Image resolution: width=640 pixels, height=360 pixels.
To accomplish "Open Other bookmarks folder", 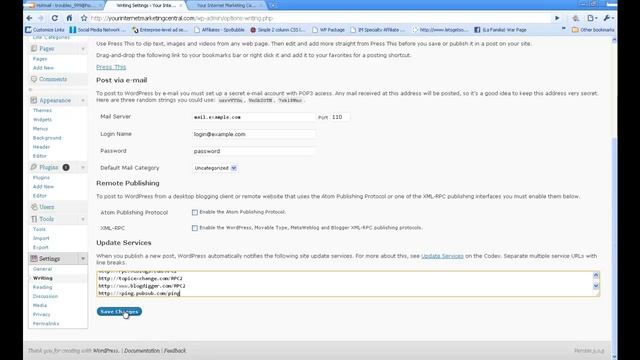I will click(x=593, y=30).
